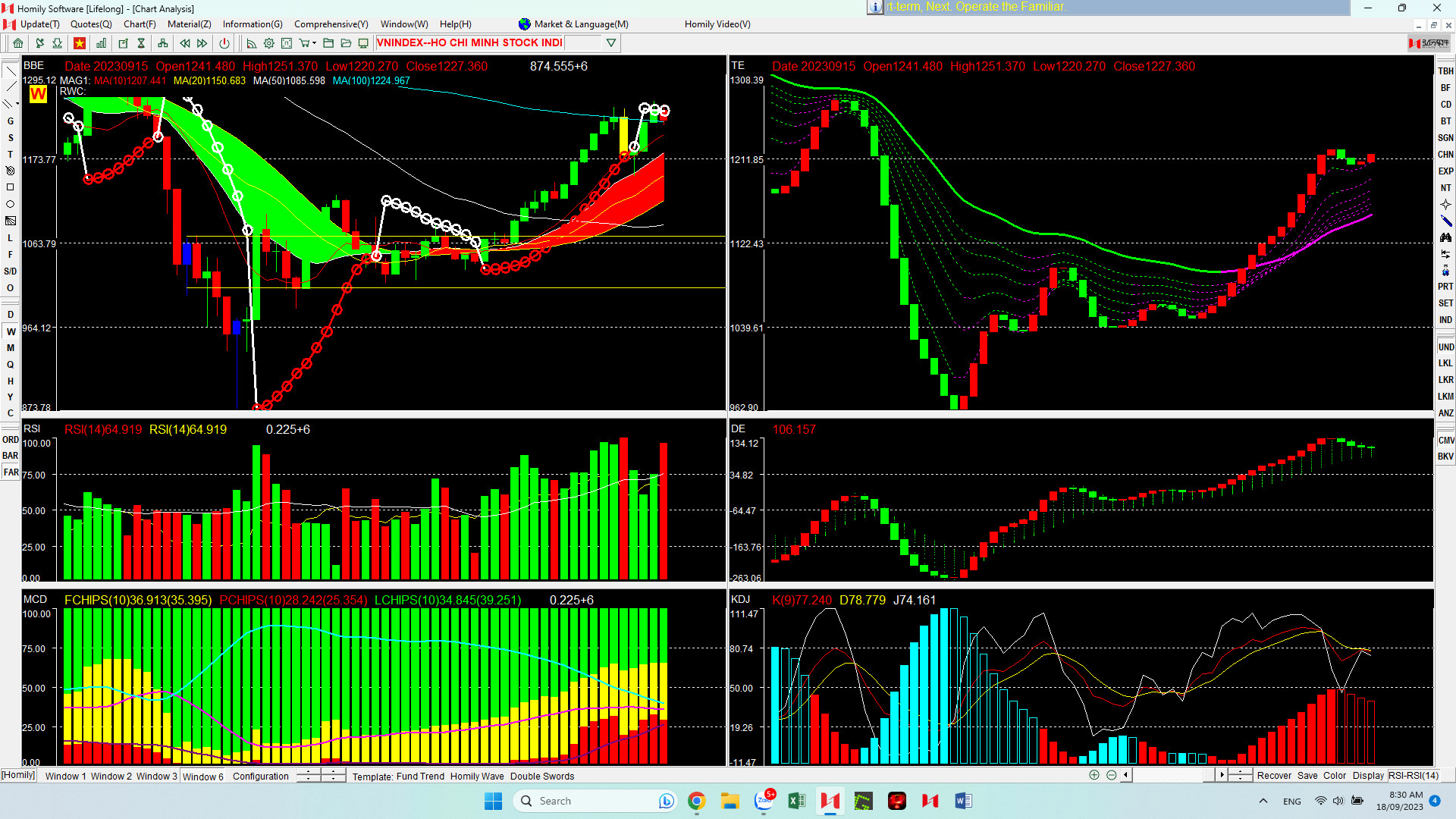1456x819 pixels.
Task: Click the hourglass toolbar icon
Action: pos(141,43)
